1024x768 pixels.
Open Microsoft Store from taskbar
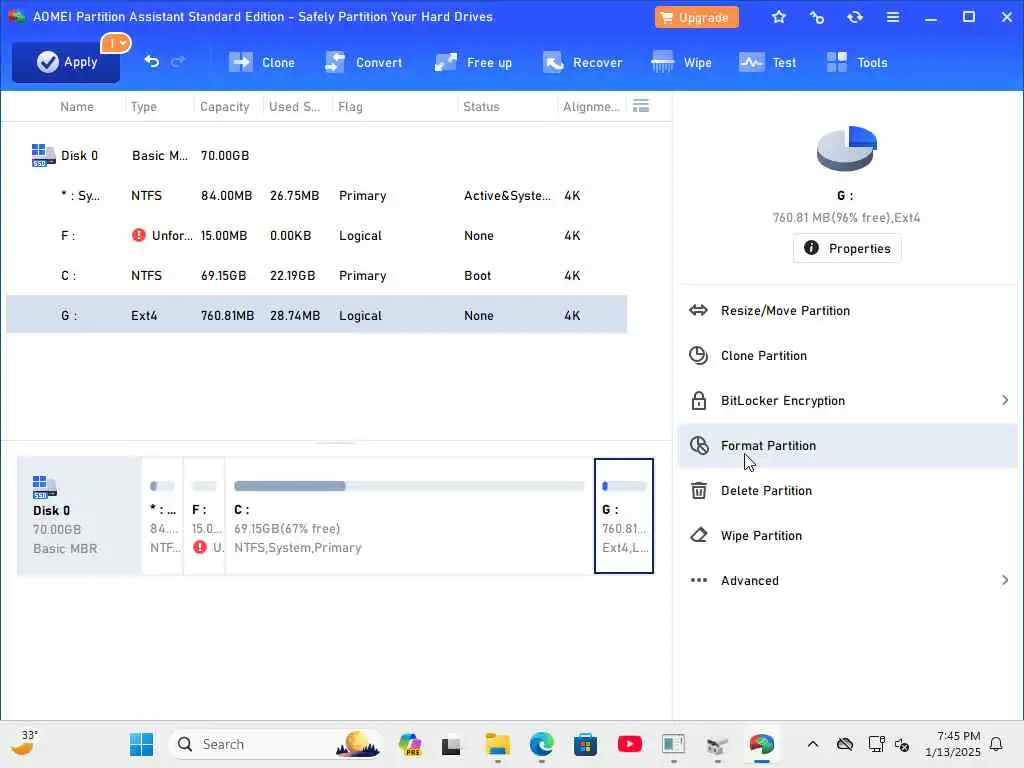point(585,744)
